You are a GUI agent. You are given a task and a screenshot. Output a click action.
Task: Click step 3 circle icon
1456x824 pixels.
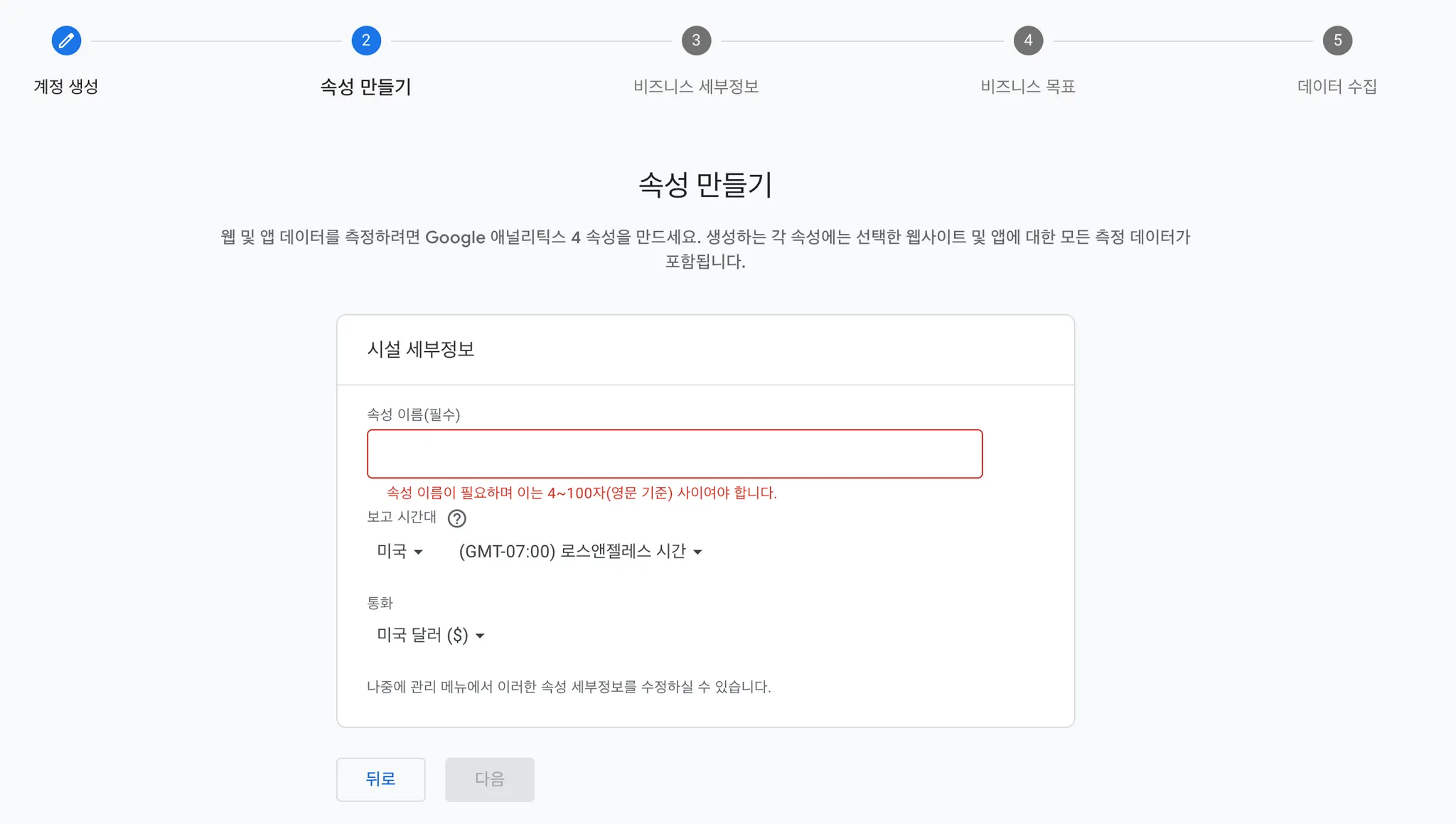point(696,41)
